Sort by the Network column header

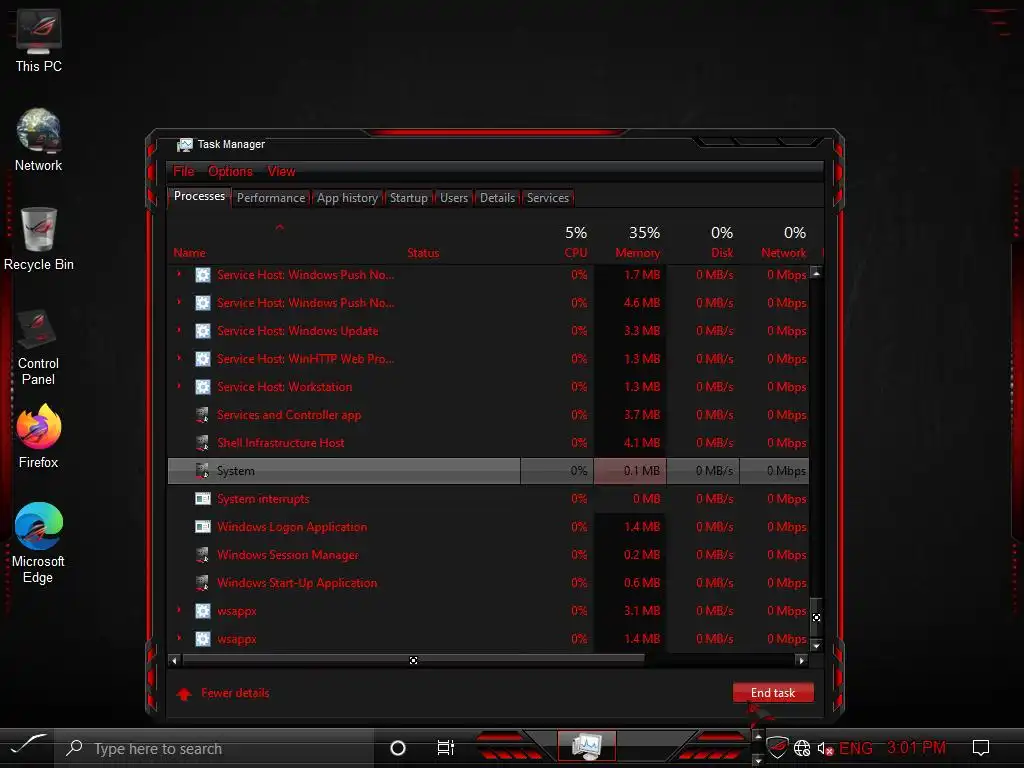coord(784,253)
